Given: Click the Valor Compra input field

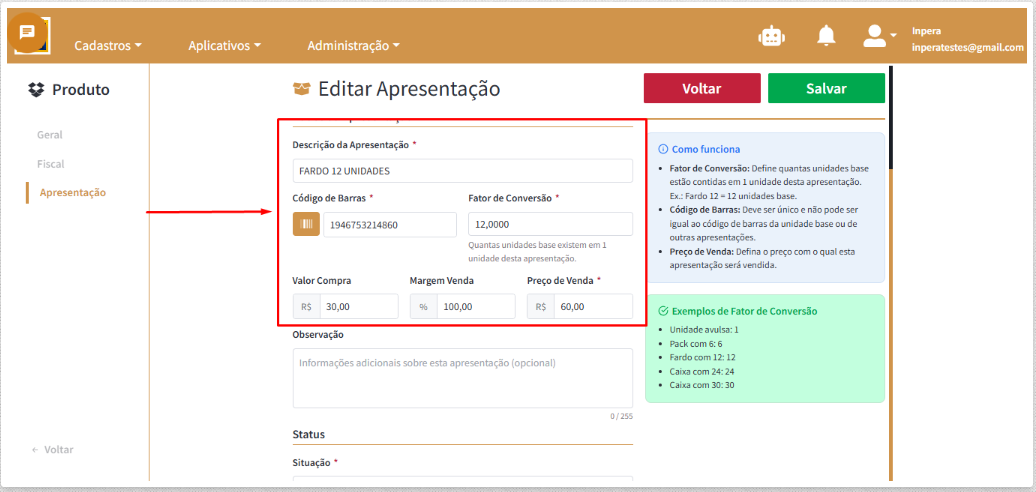Looking at the screenshot, I should [359, 306].
